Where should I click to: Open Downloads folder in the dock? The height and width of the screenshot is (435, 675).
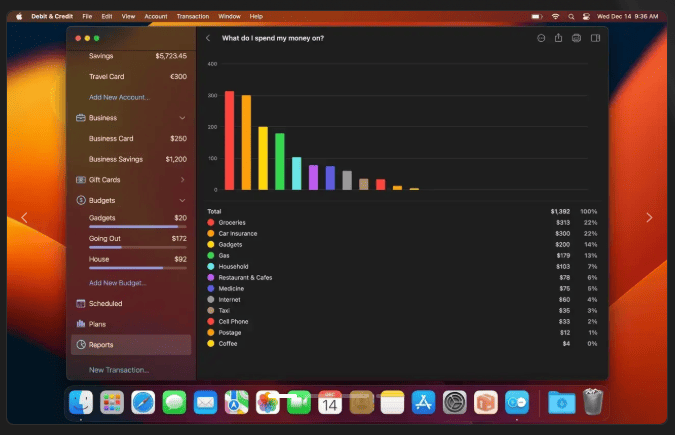pos(562,402)
